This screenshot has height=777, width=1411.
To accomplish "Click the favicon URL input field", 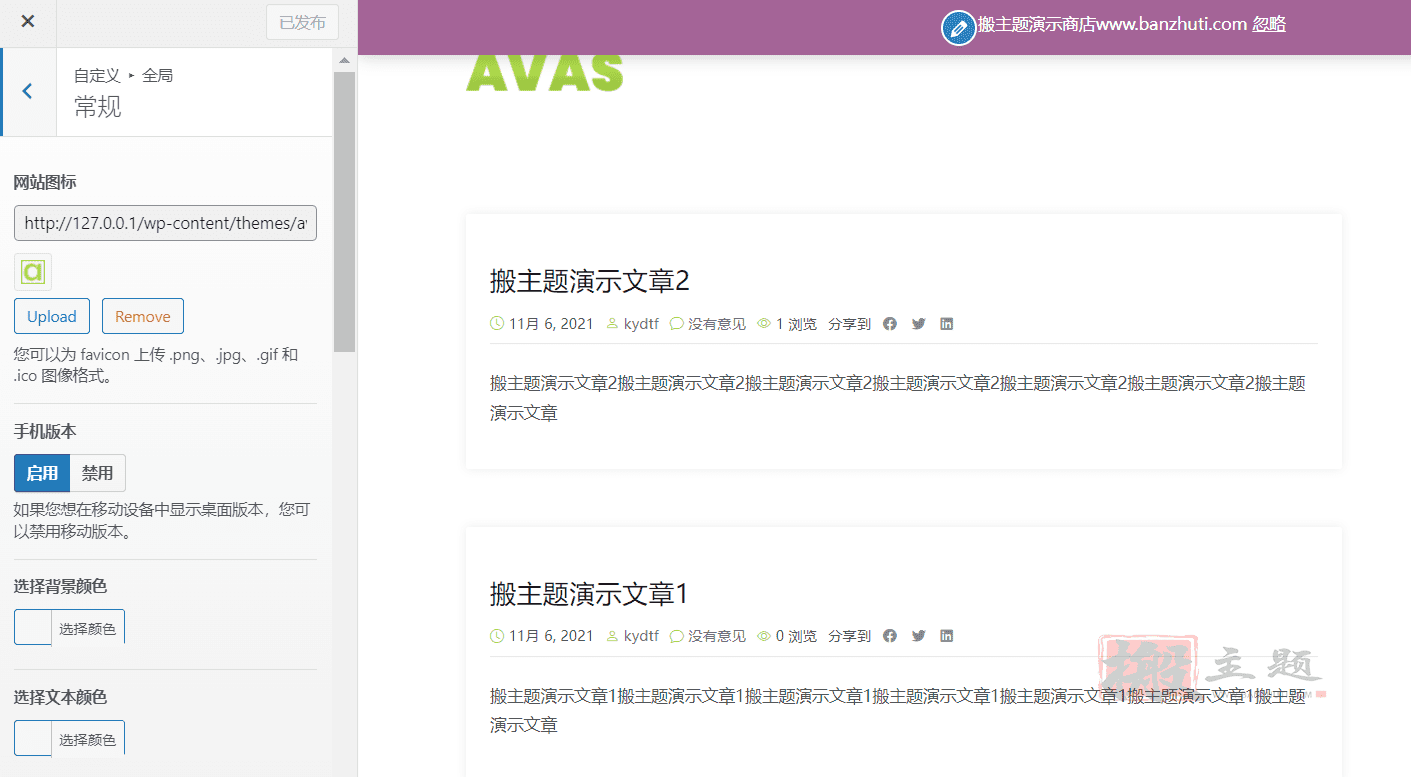I will click(x=165, y=223).
